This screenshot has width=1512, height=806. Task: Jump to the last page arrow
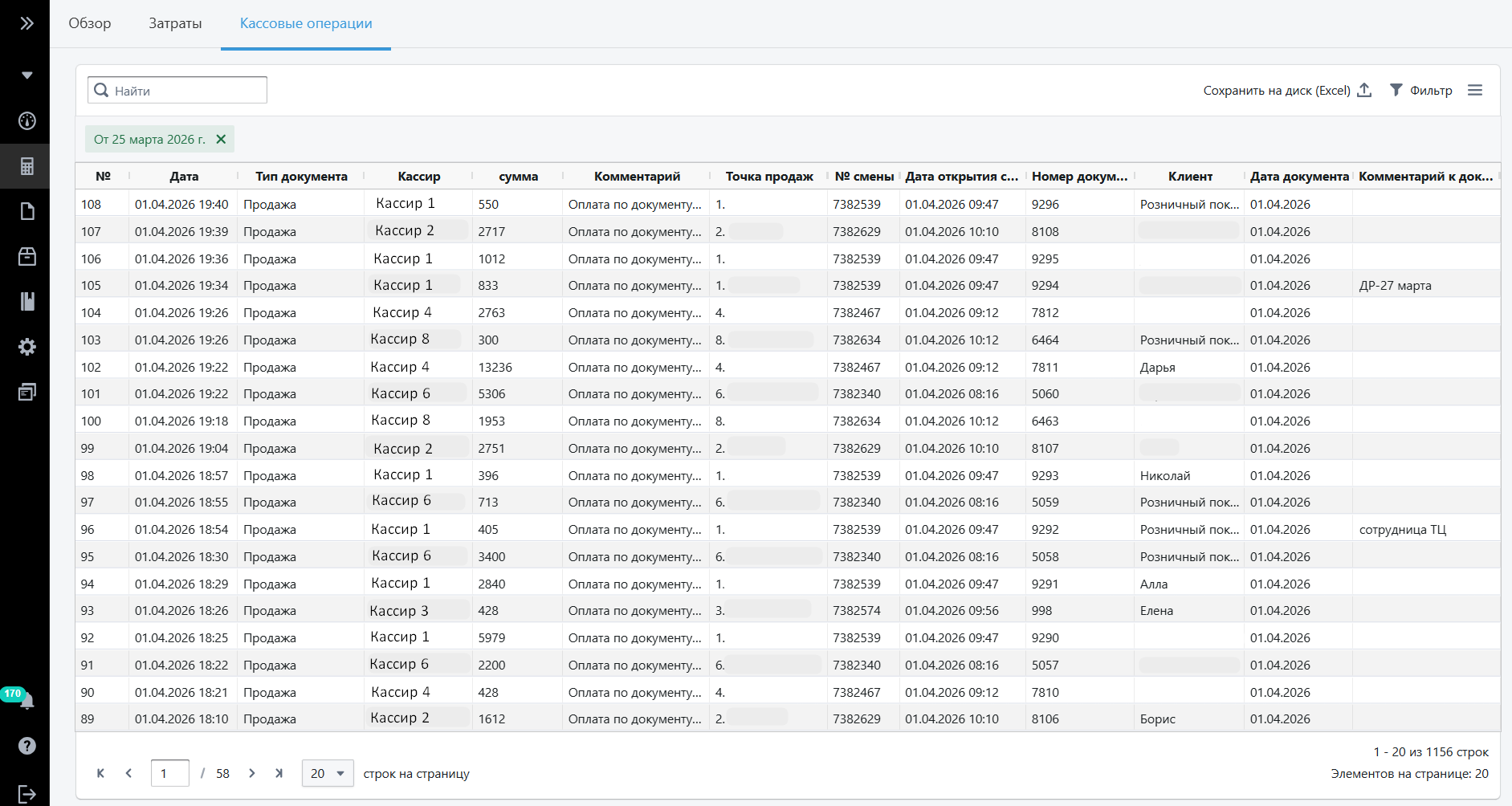tap(279, 773)
